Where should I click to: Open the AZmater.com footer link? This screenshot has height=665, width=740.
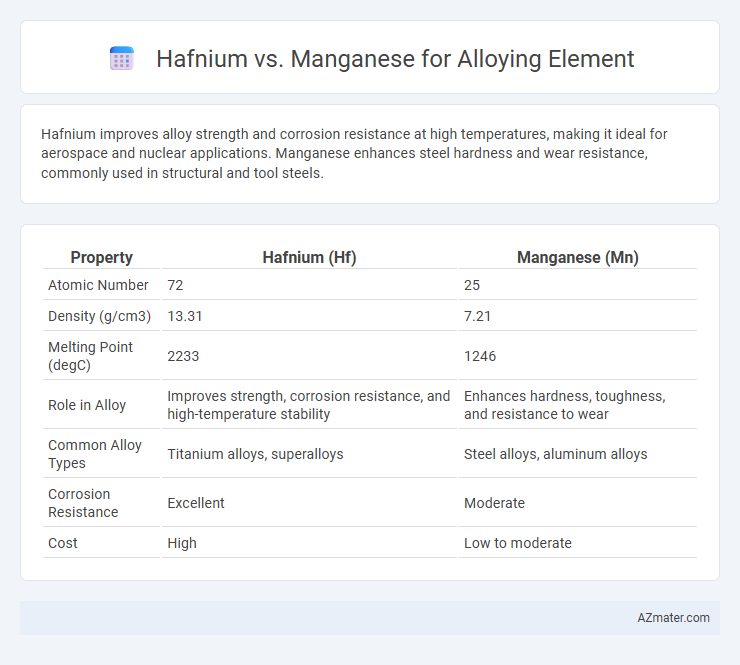673,618
